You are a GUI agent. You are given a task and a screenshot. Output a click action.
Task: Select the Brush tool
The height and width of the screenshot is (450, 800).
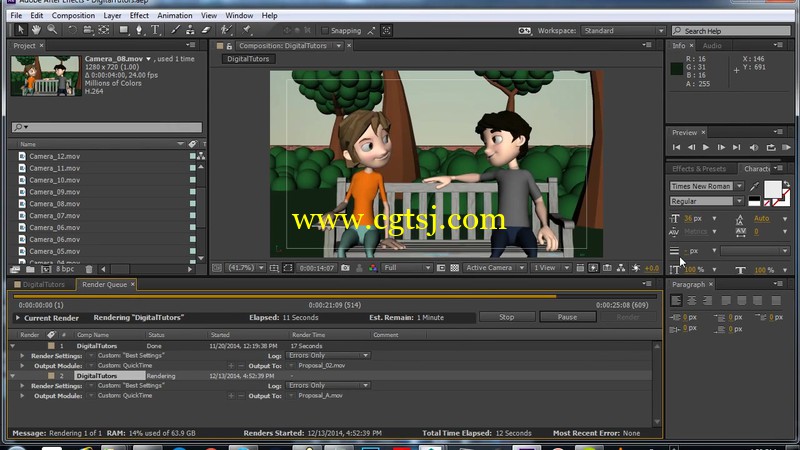tap(175, 30)
